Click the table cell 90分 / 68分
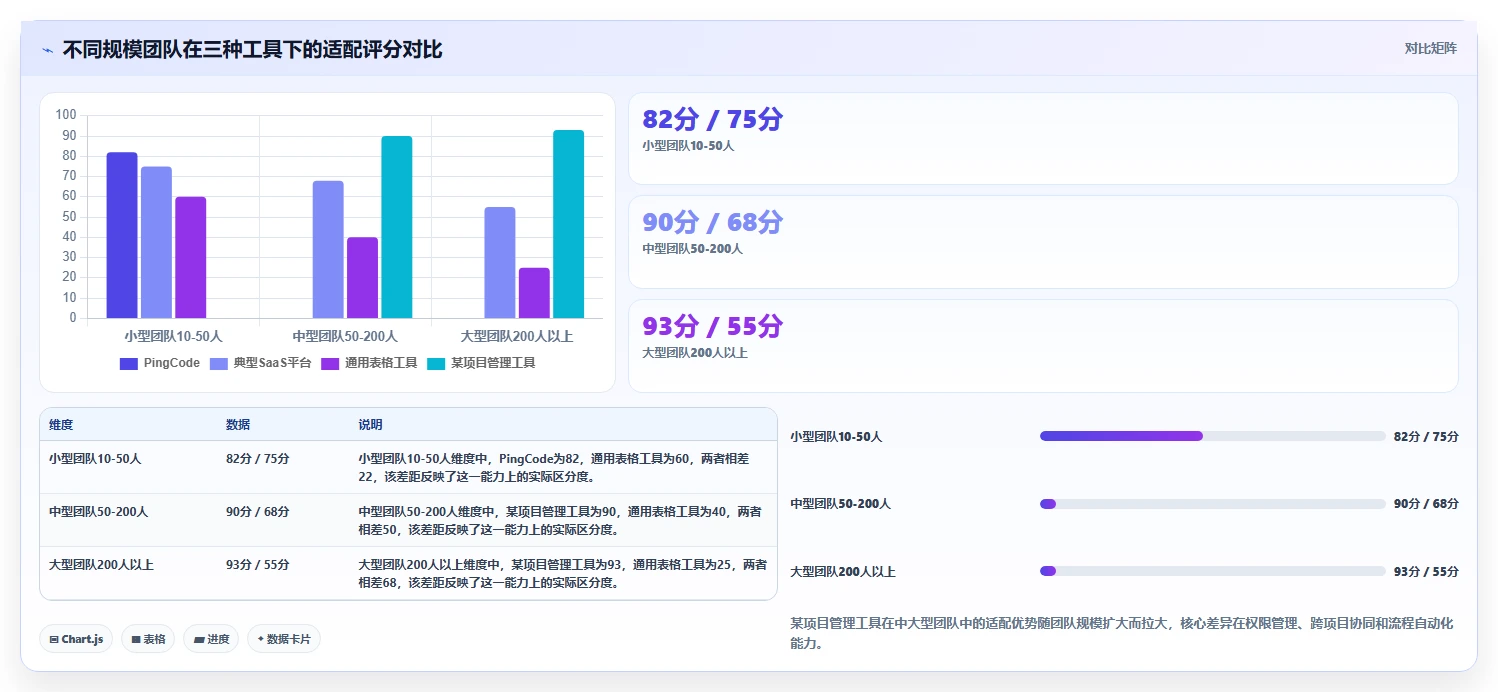The image size is (1498, 692). point(258,512)
